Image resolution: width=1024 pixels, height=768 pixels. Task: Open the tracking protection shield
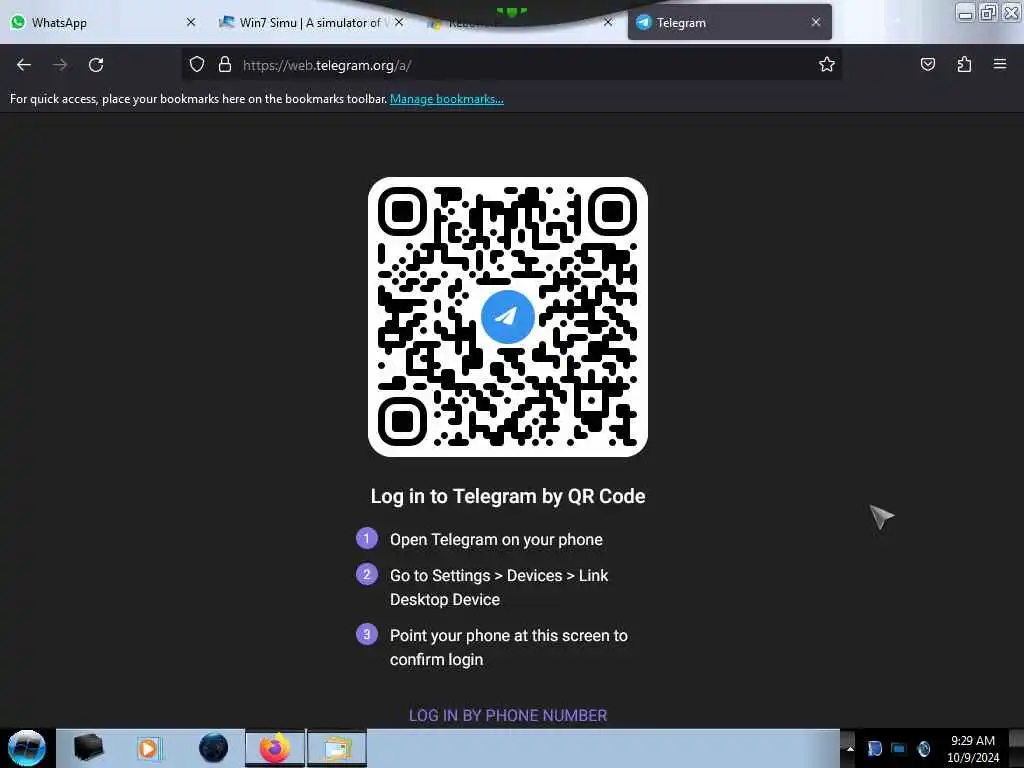197,65
